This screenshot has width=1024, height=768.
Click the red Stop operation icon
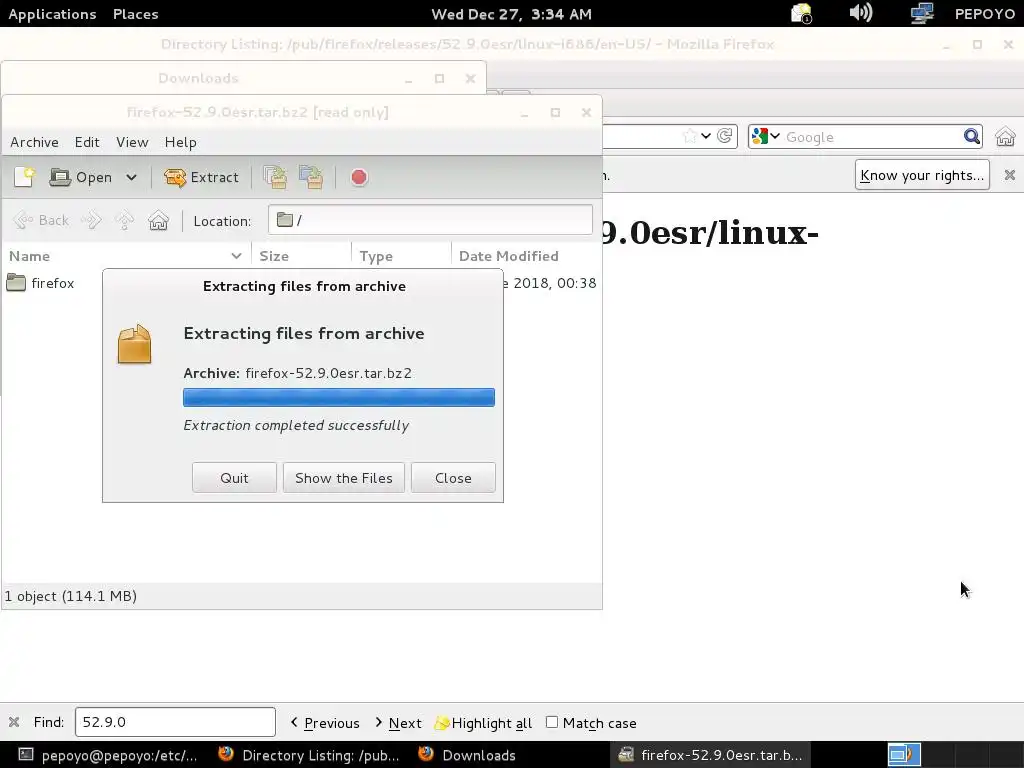tap(359, 177)
